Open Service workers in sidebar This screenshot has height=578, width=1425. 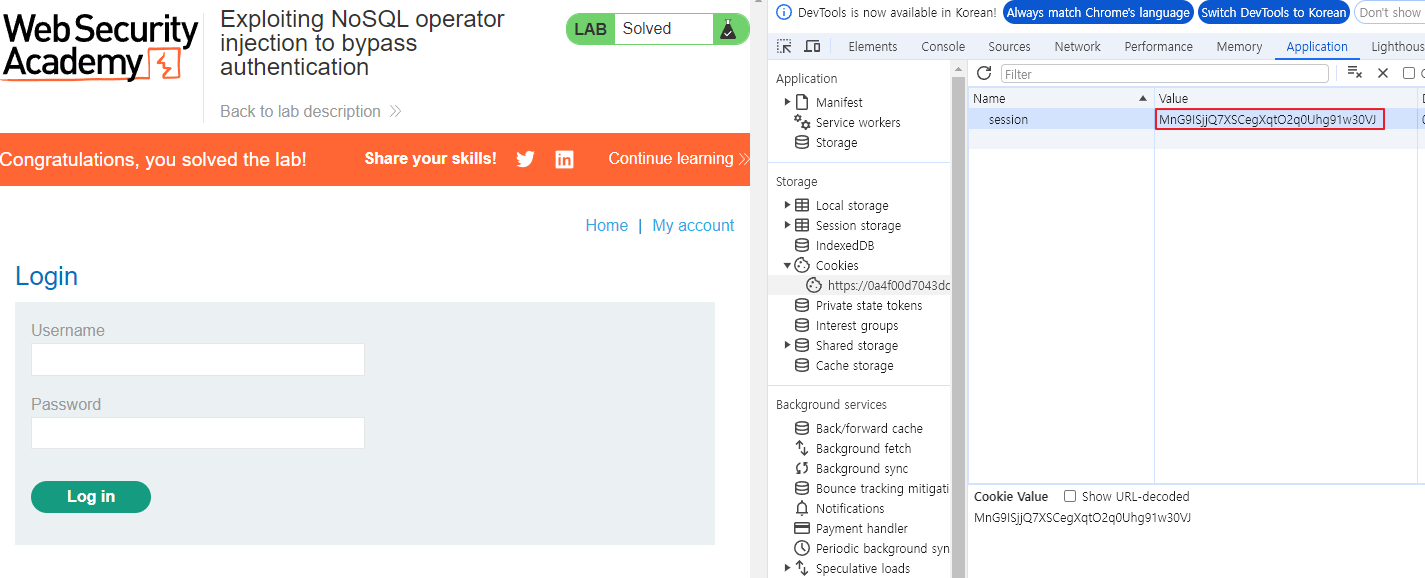point(858,122)
